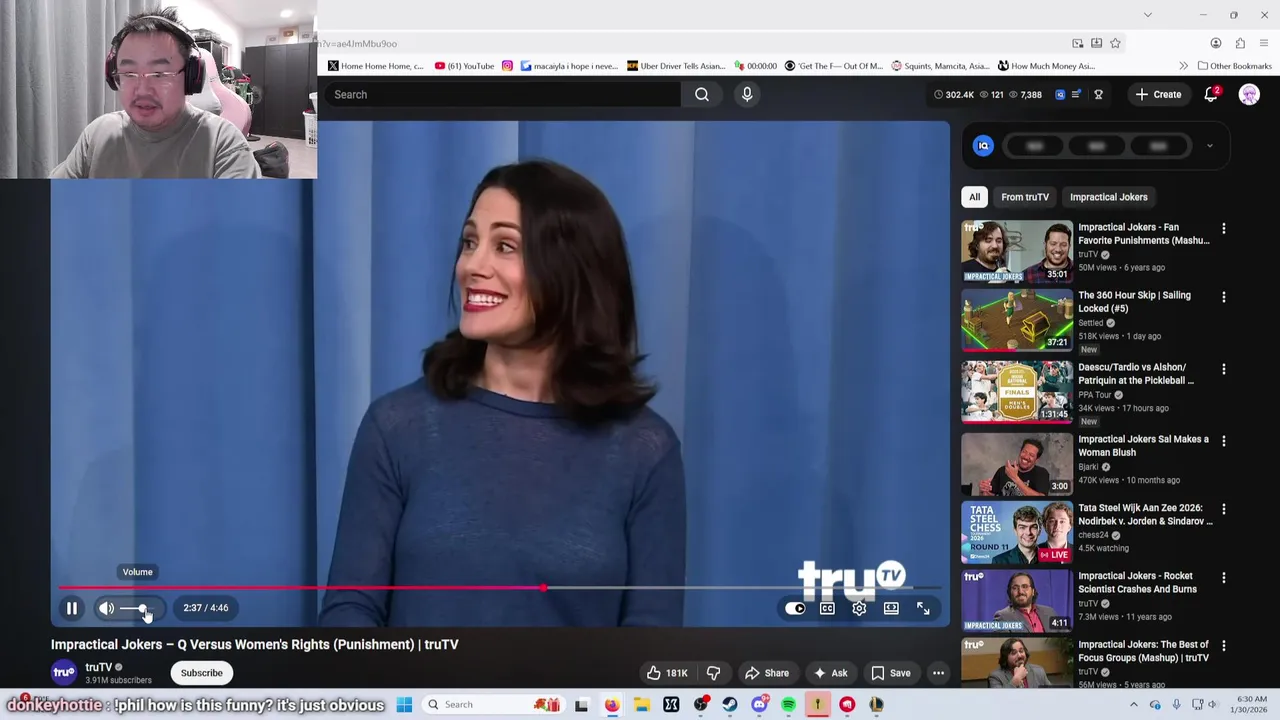Open options for Daescu/Tardio pickleball video
Image resolution: width=1280 pixels, height=720 pixels.
point(1223,369)
